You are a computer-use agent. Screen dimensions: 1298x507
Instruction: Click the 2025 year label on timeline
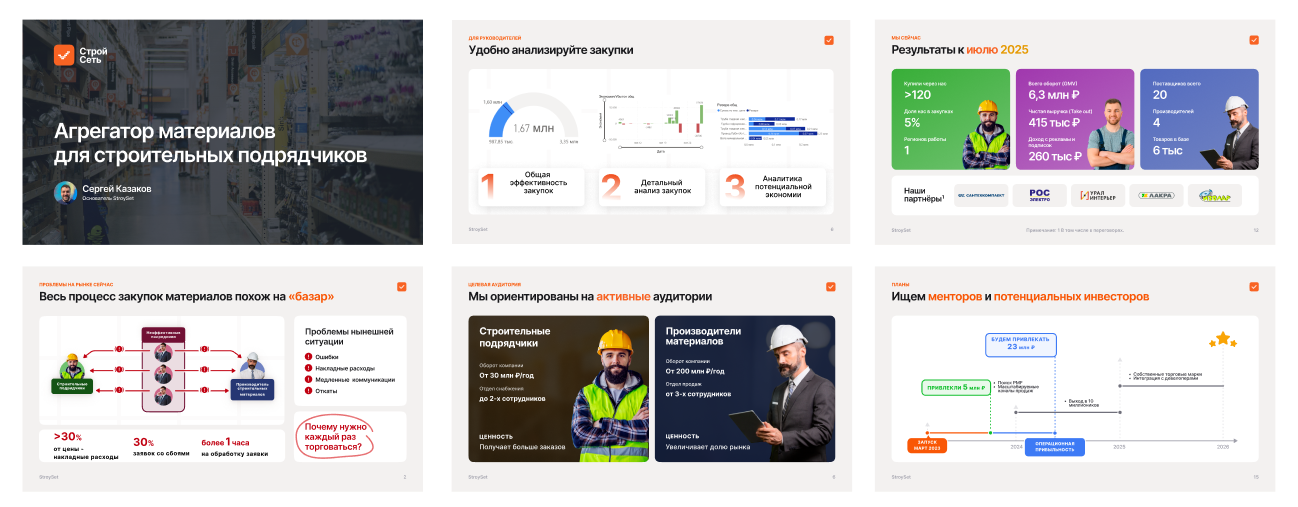[x=1120, y=447]
